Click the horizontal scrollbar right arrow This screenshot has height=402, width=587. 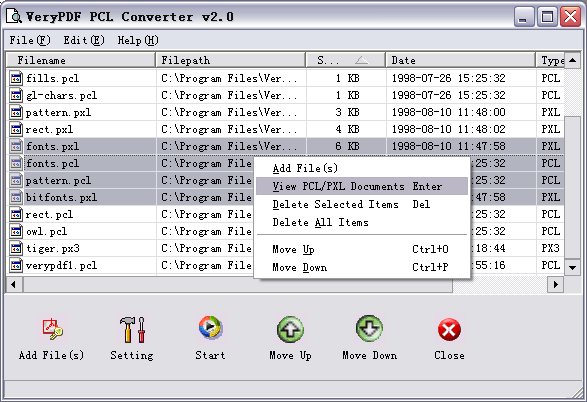[x=556, y=284]
